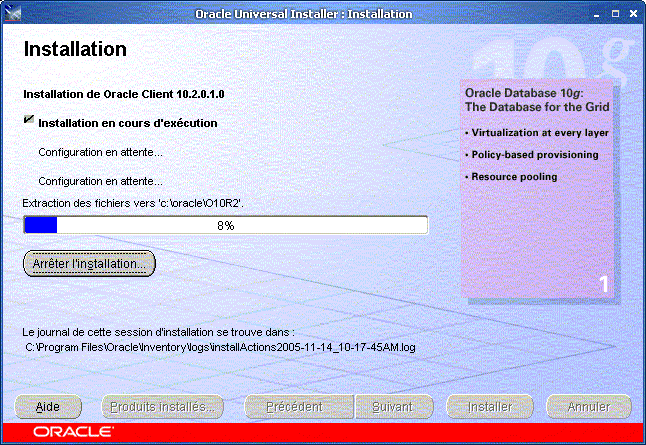
Task: Cancel setup with the Annuler button
Action: point(588,407)
